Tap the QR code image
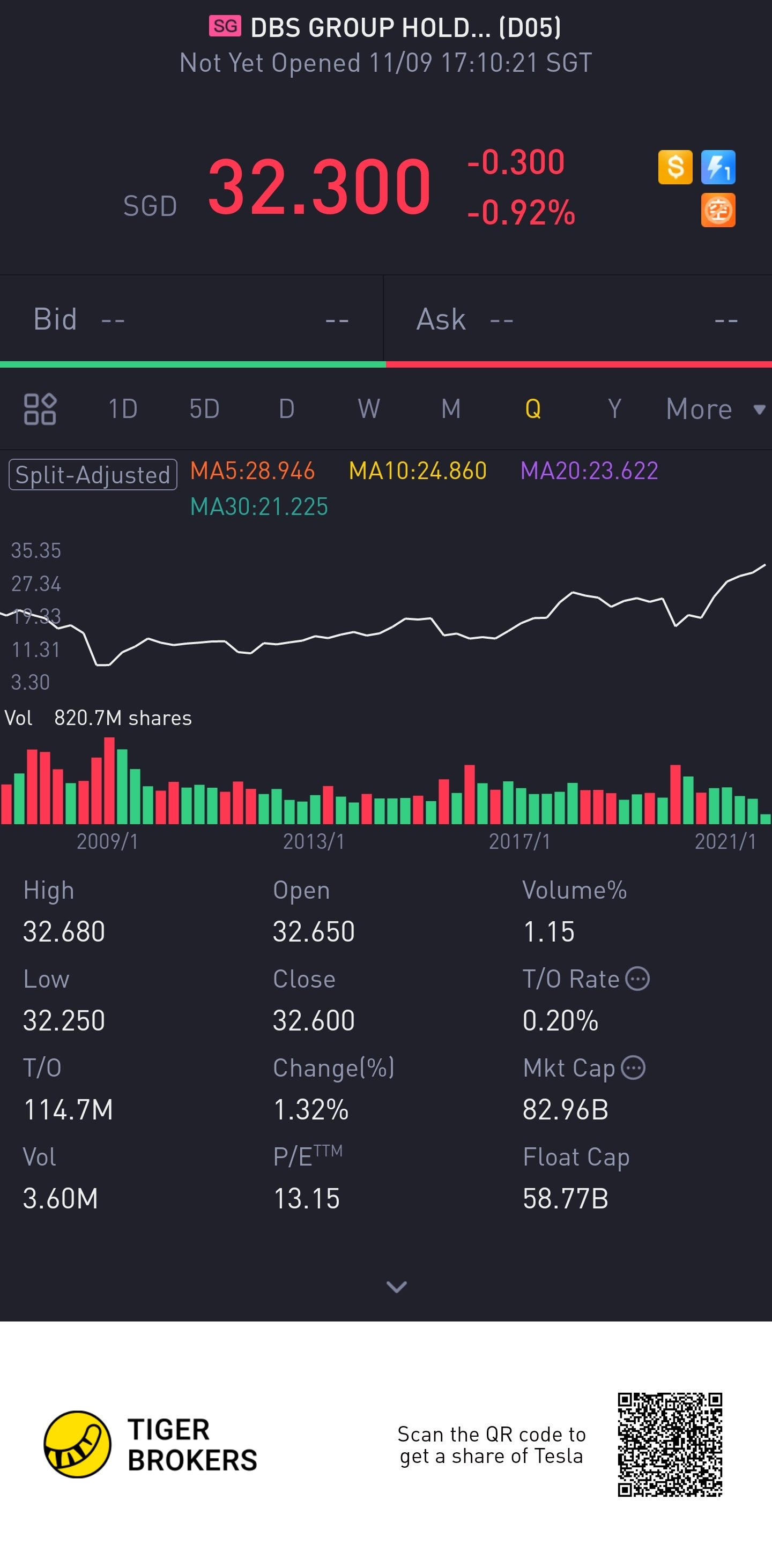 tap(670, 1444)
